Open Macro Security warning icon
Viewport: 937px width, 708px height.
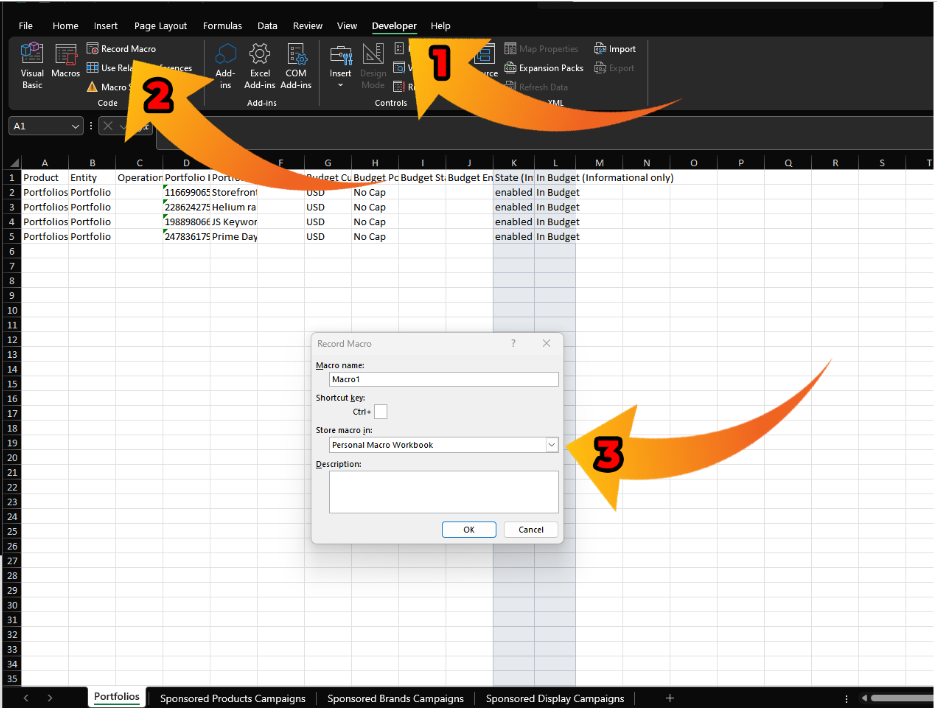pos(92,87)
